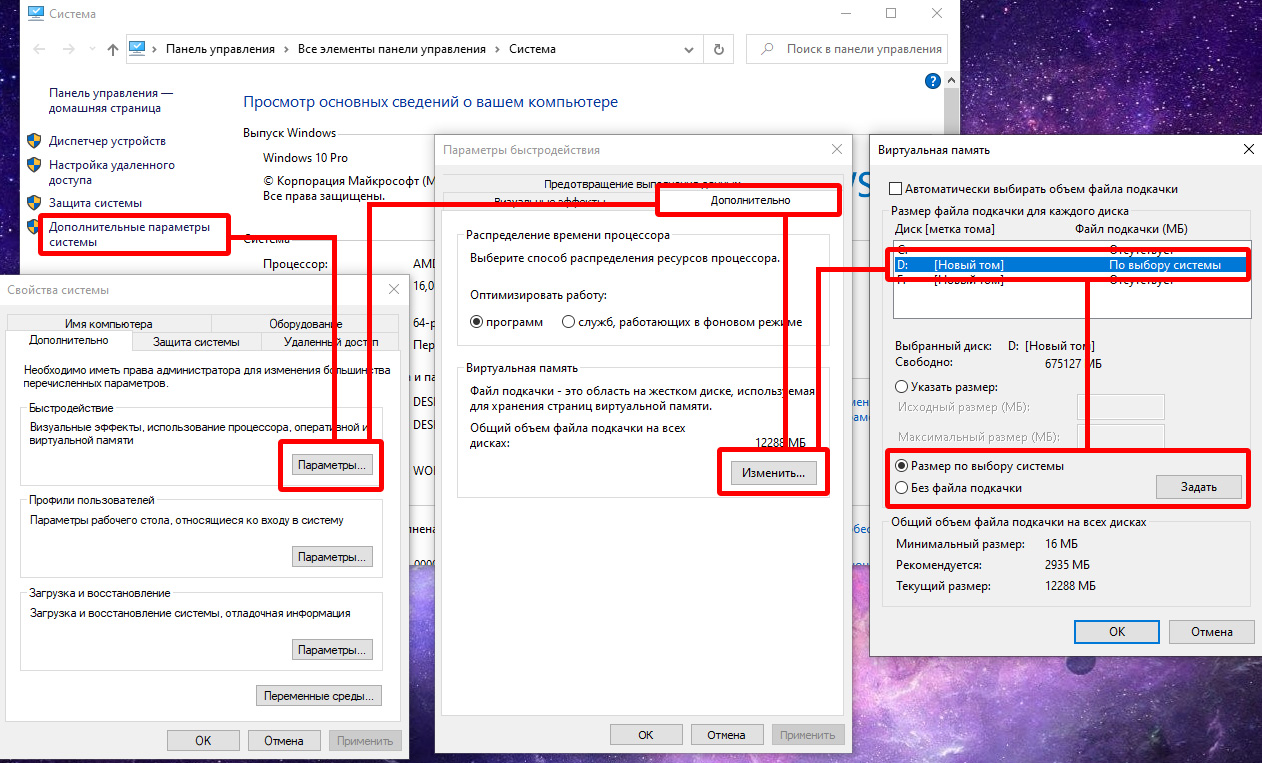The height and width of the screenshot is (763, 1262).
Task: Cancel the Виртуальная память dialog
Action: click(x=1212, y=632)
